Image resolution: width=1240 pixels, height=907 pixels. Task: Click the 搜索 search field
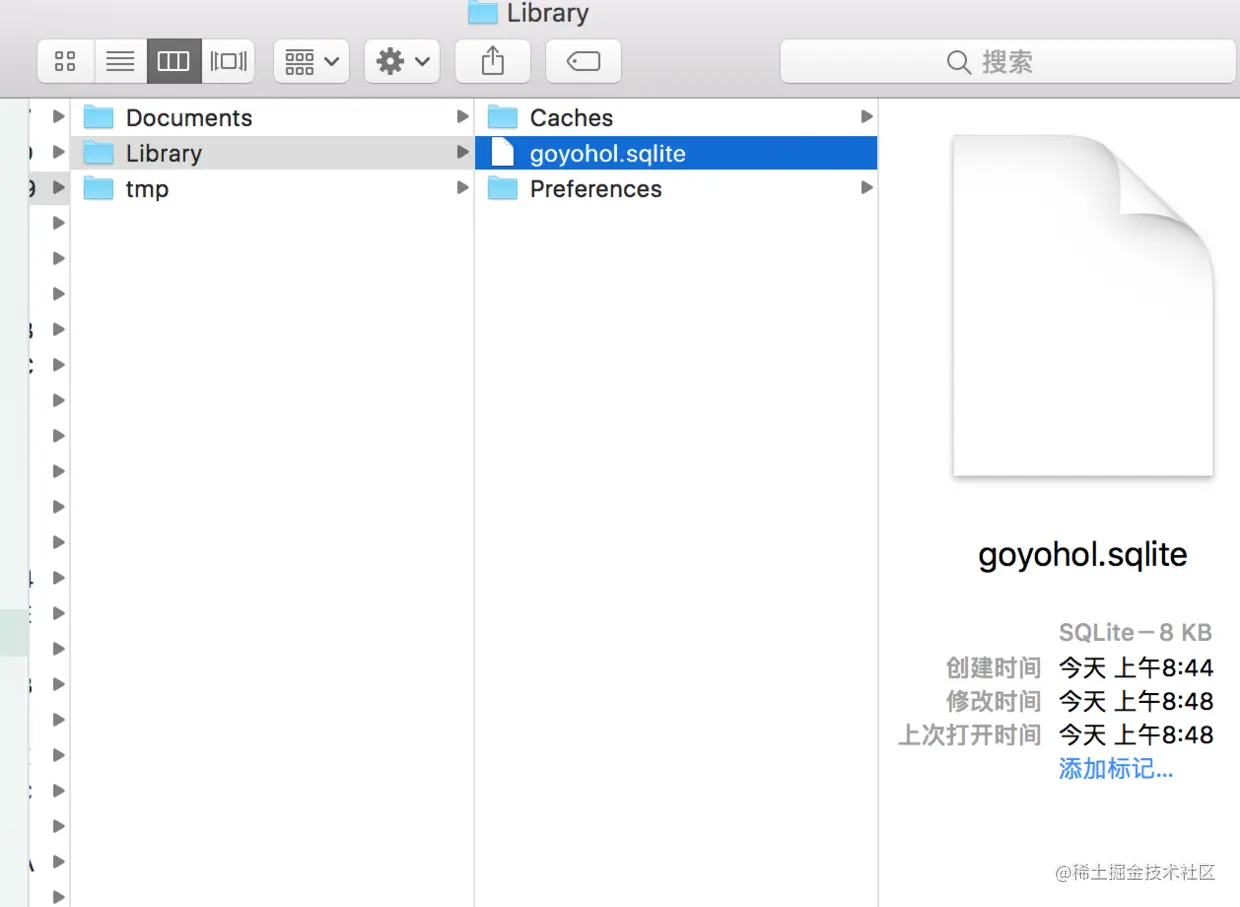tap(1008, 62)
